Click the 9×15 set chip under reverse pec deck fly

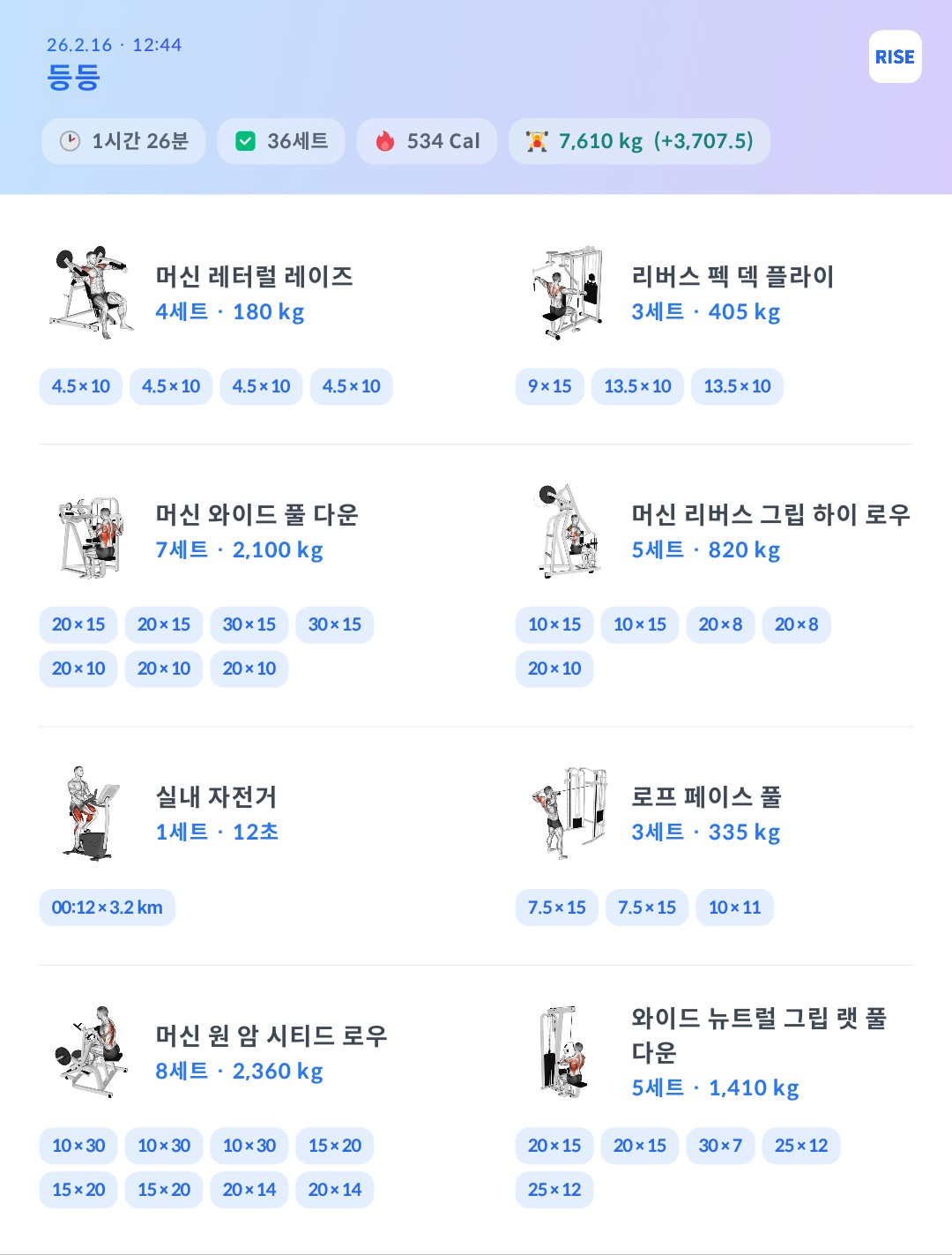tap(549, 385)
